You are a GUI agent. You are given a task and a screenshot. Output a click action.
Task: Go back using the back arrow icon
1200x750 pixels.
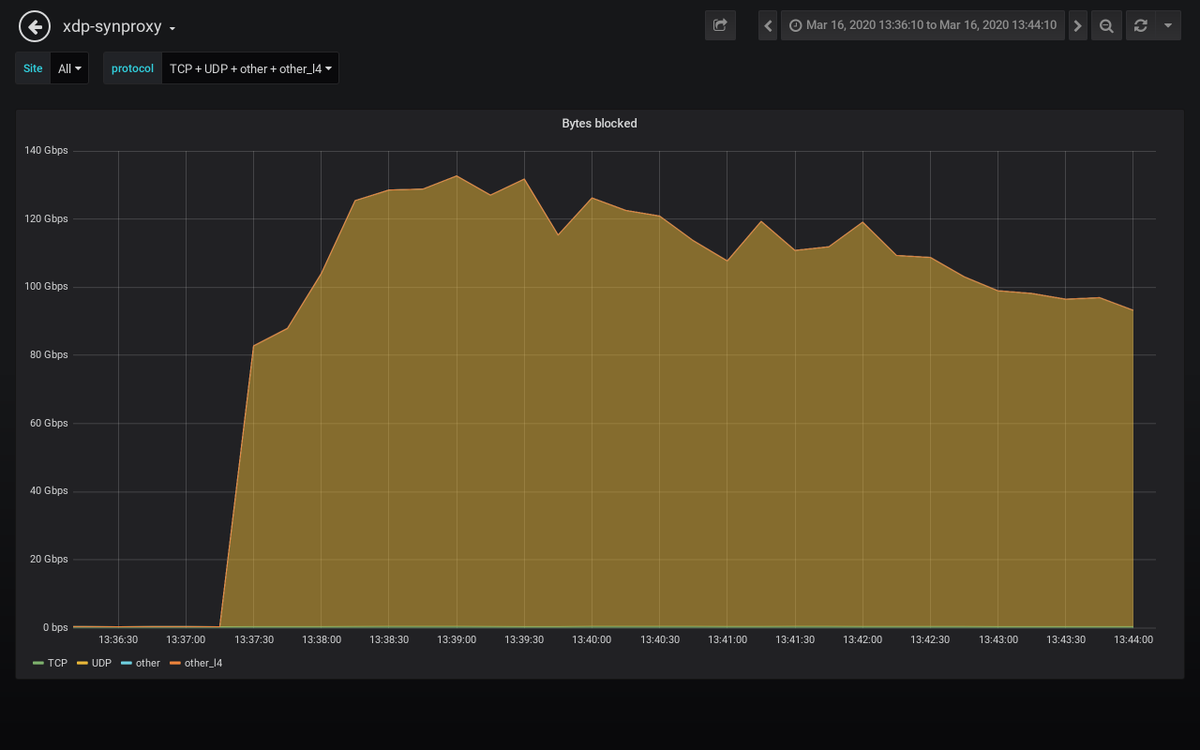pyautogui.click(x=35, y=26)
